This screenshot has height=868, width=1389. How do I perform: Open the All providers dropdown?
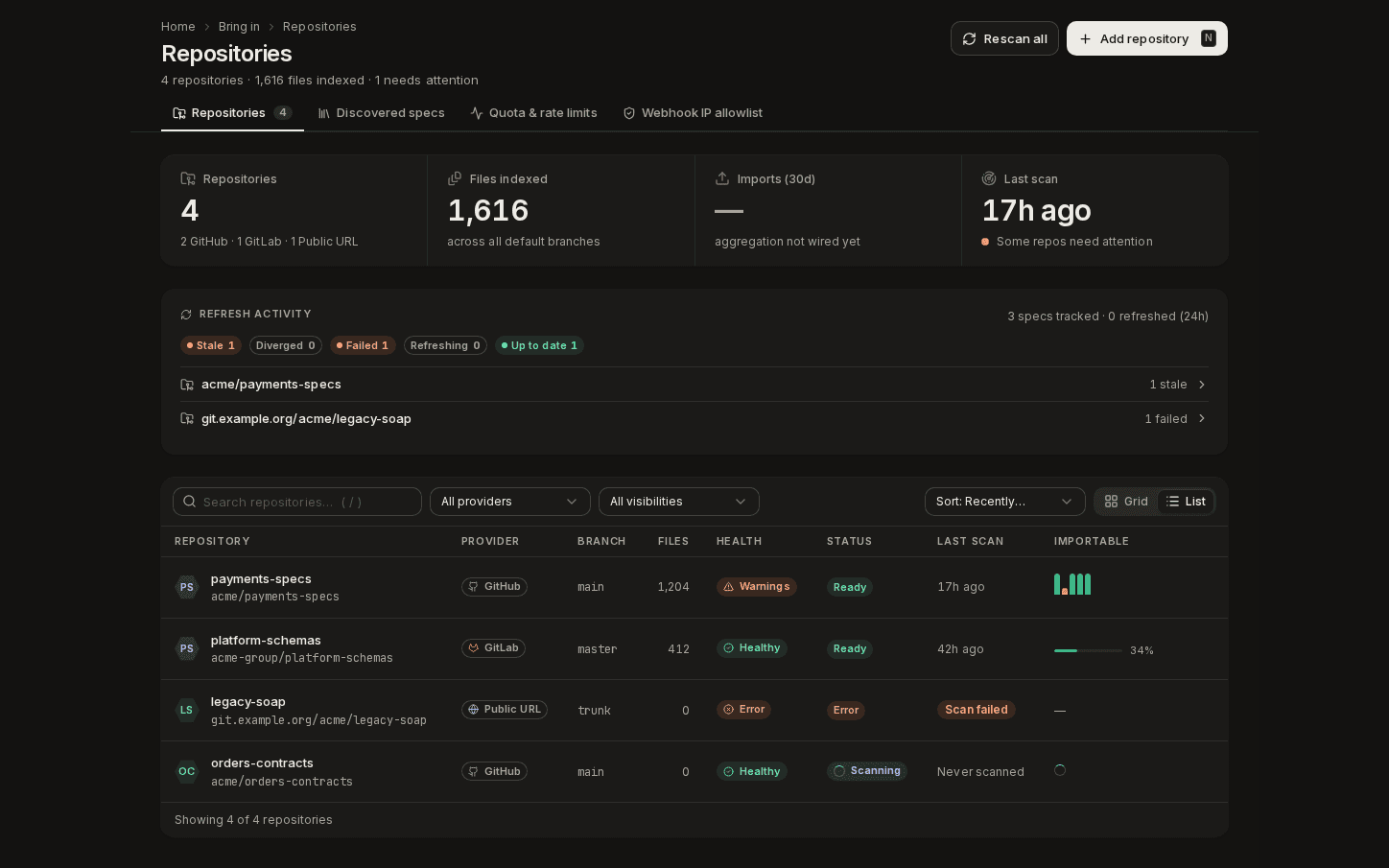pos(510,502)
